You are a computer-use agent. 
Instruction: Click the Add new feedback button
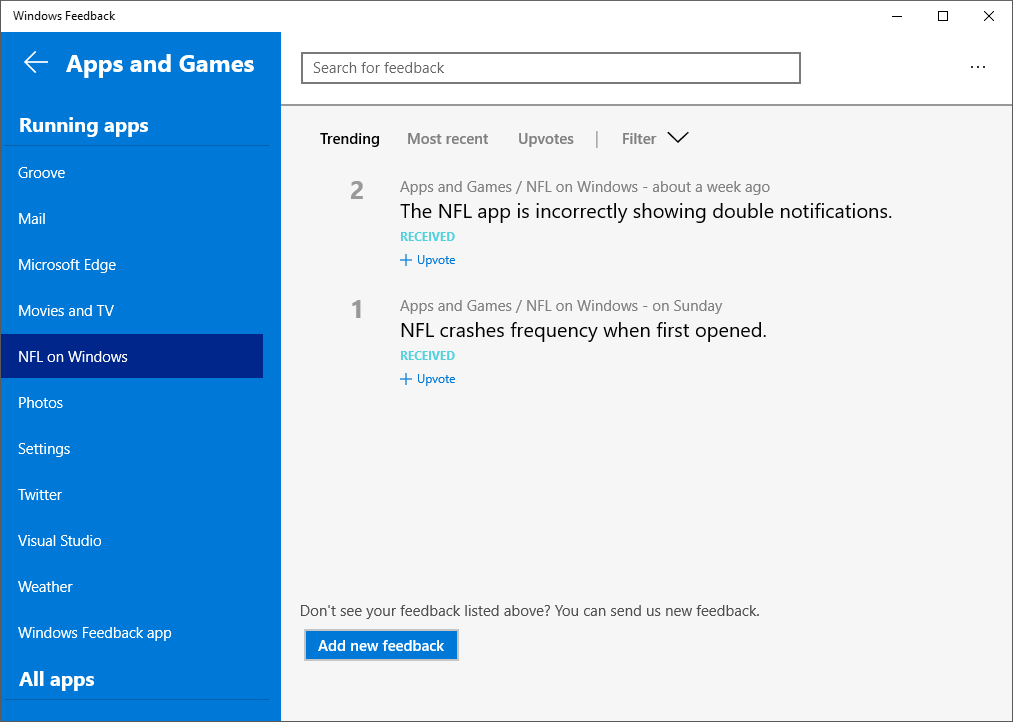click(x=381, y=646)
